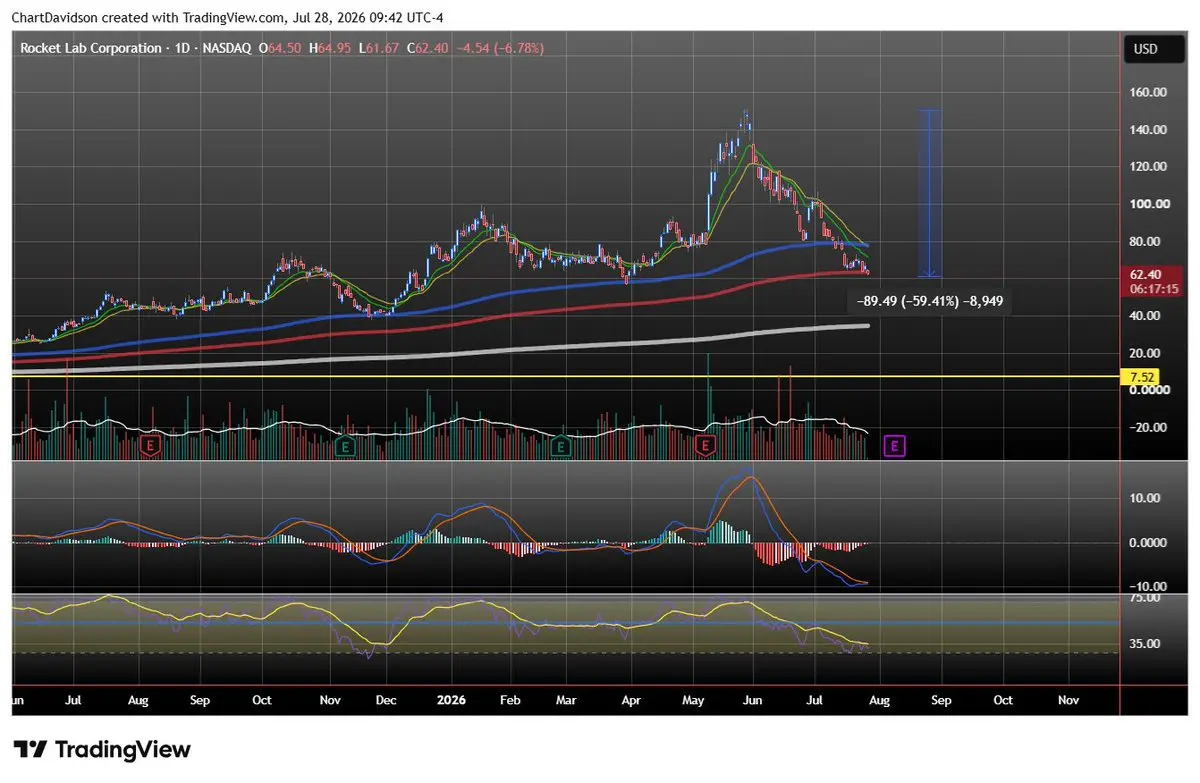Click the 20.00 price axis label
Viewport: 1200px width, 783px height.
1147,353
